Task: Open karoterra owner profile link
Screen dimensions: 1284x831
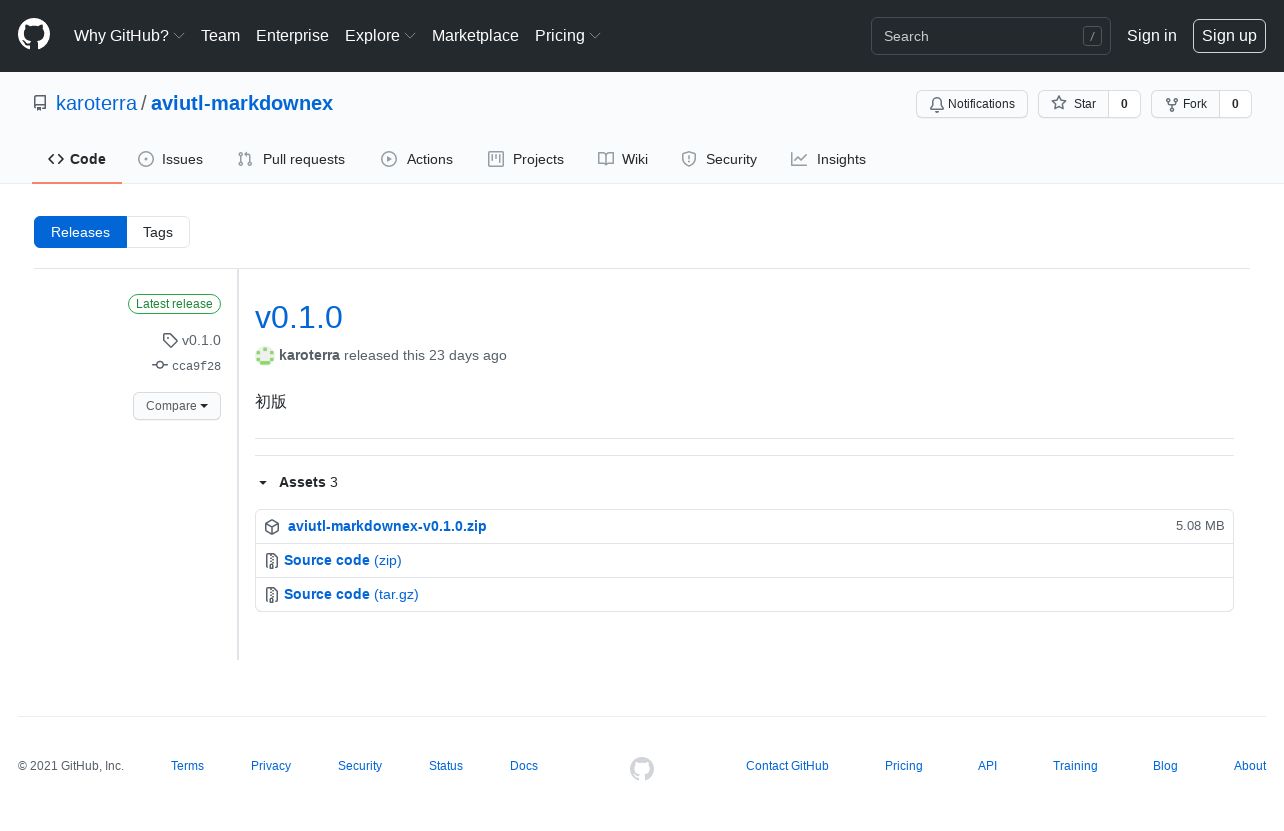Action: [x=96, y=103]
